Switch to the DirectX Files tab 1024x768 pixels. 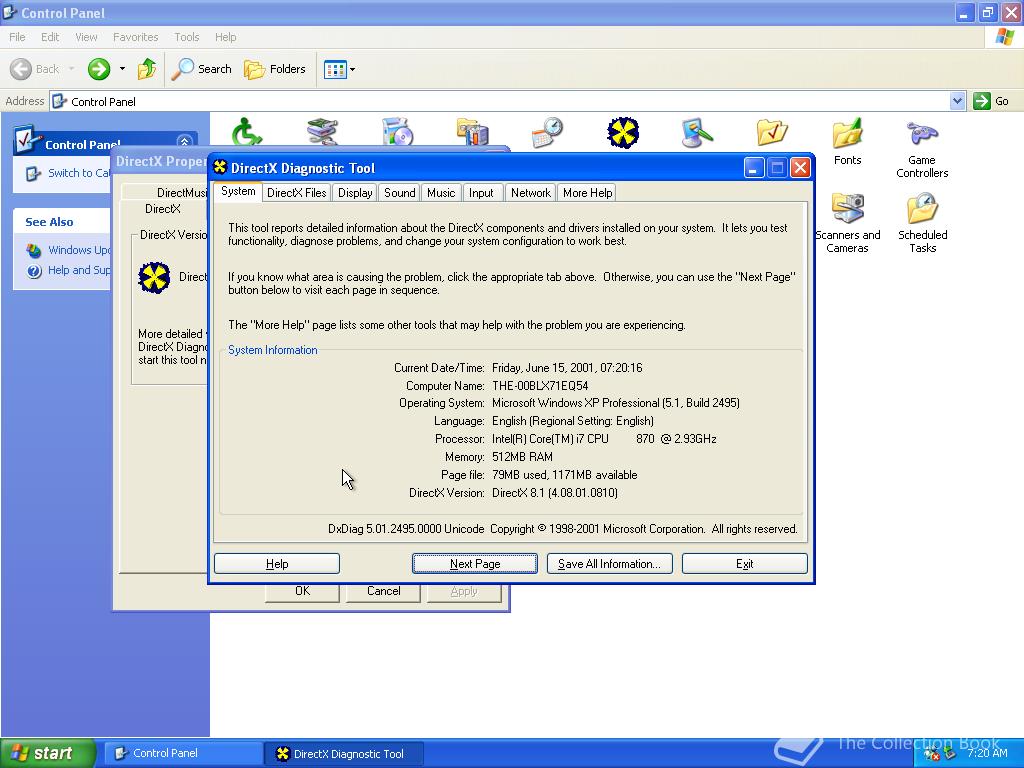click(x=296, y=193)
